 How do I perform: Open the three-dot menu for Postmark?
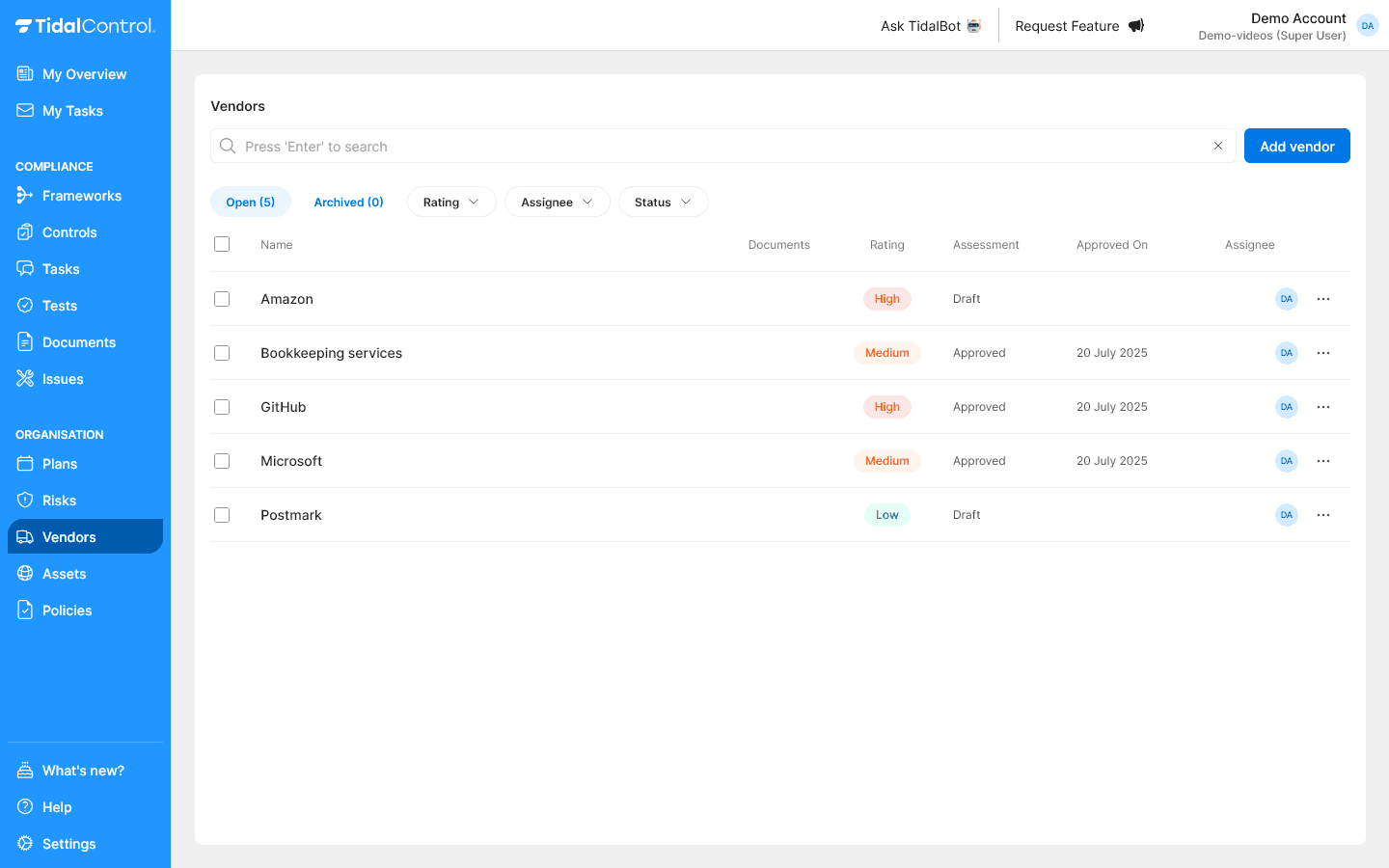pyautogui.click(x=1322, y=514)
